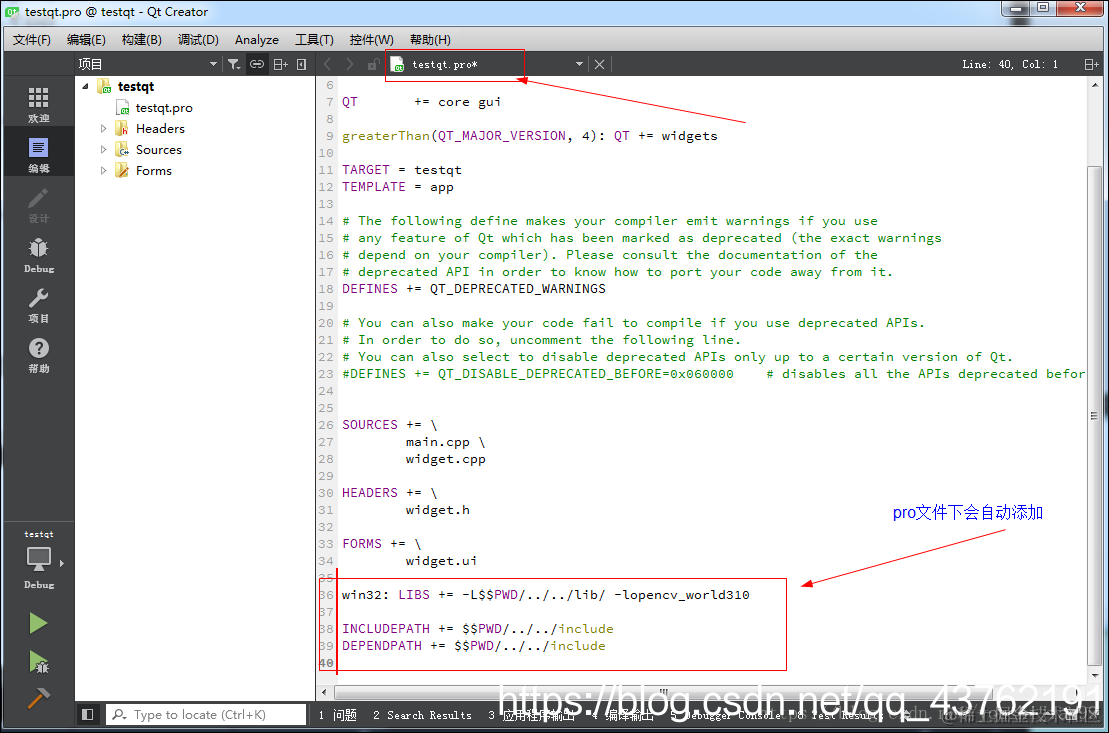
Task: Select the Forms folder in tree
Action: [153, 171]
